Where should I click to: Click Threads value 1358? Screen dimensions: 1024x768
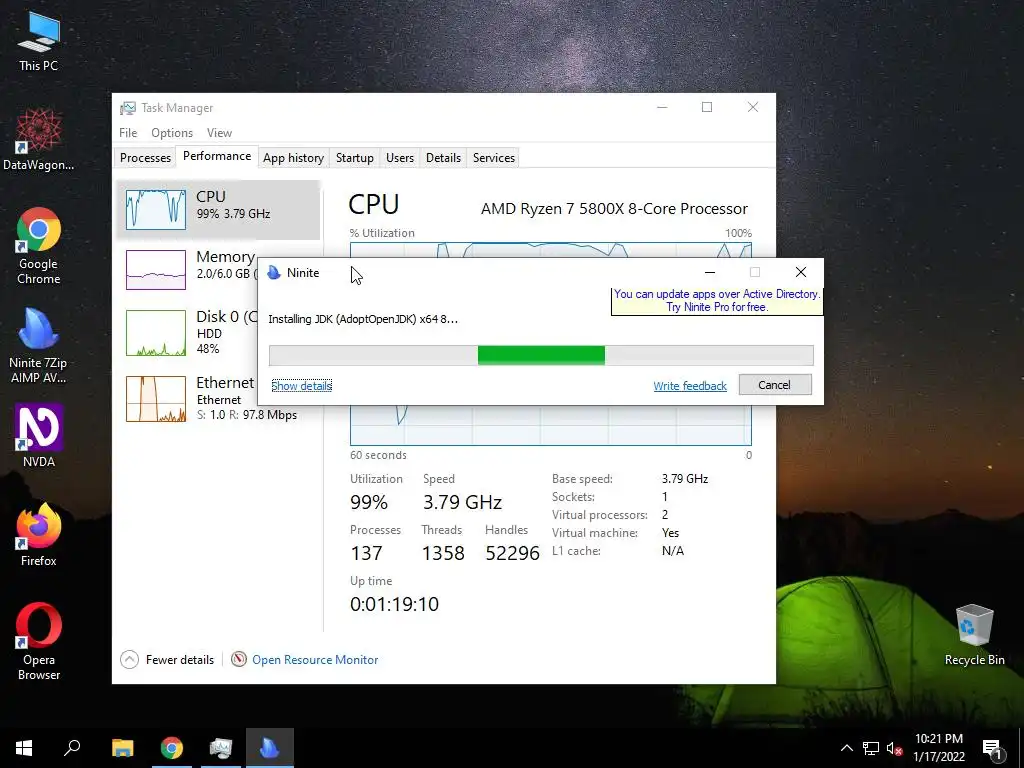(x=443, y=553)
